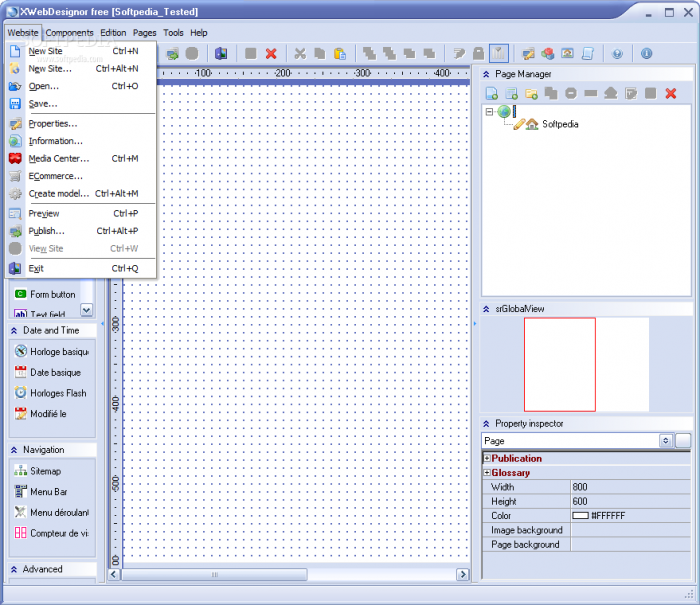Click the Paste clipboard icon in toolbar
This screenshot has width=700, height=605.
339,53
